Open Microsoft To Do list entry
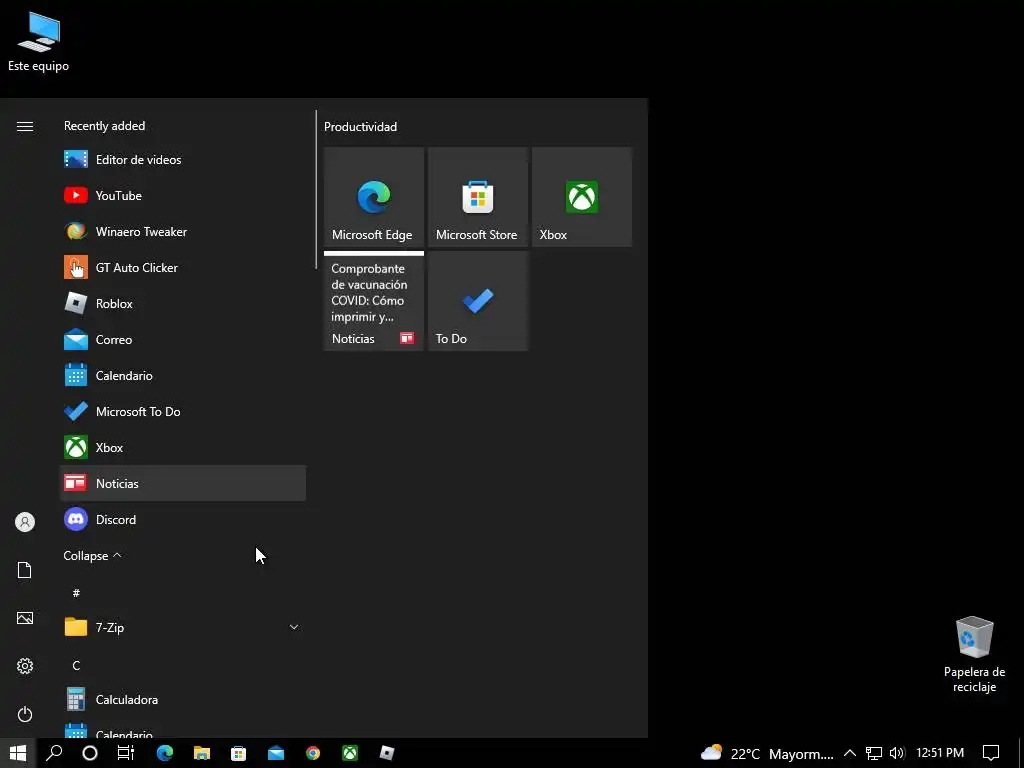This screenshot has width=1024, height=768. (183, 411)
